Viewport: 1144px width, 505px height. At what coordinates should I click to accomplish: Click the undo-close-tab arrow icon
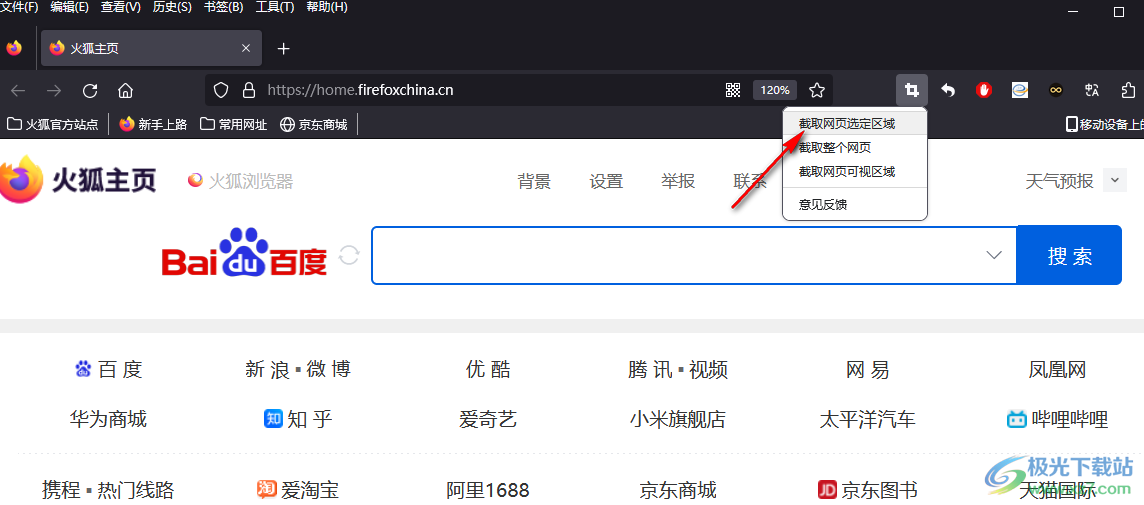pos(948,90)
